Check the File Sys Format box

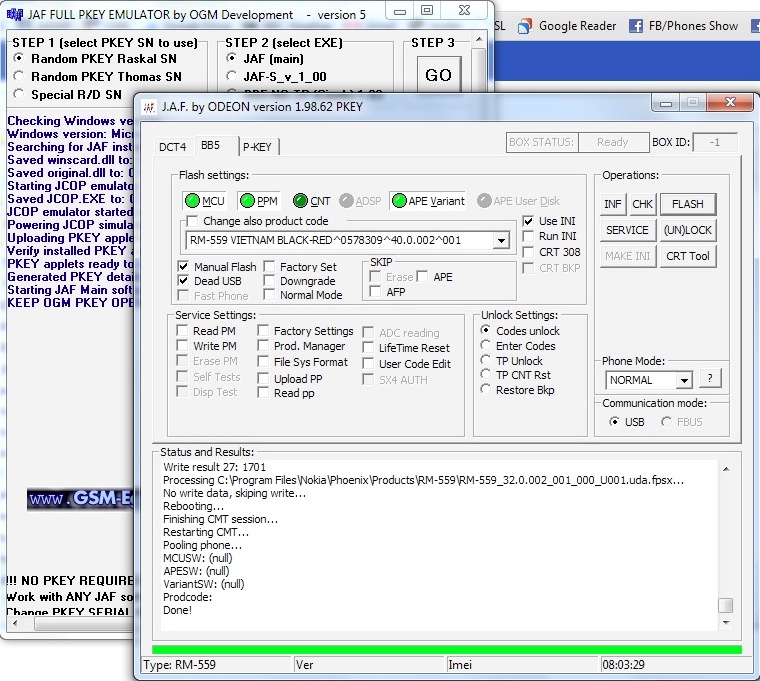(x=263, y=362)
